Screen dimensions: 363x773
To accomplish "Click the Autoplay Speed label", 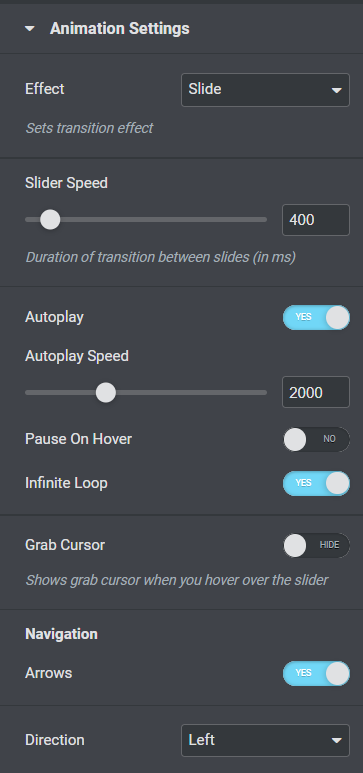I will [x=77, y=356].
